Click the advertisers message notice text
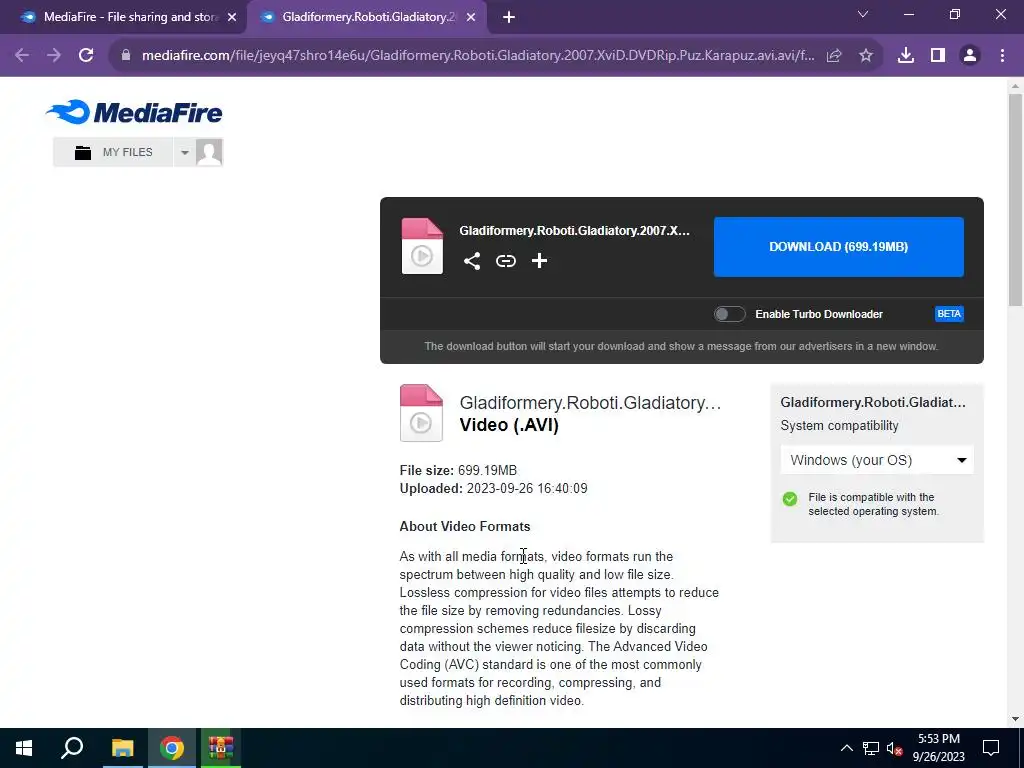 click(x=681, y=346)
